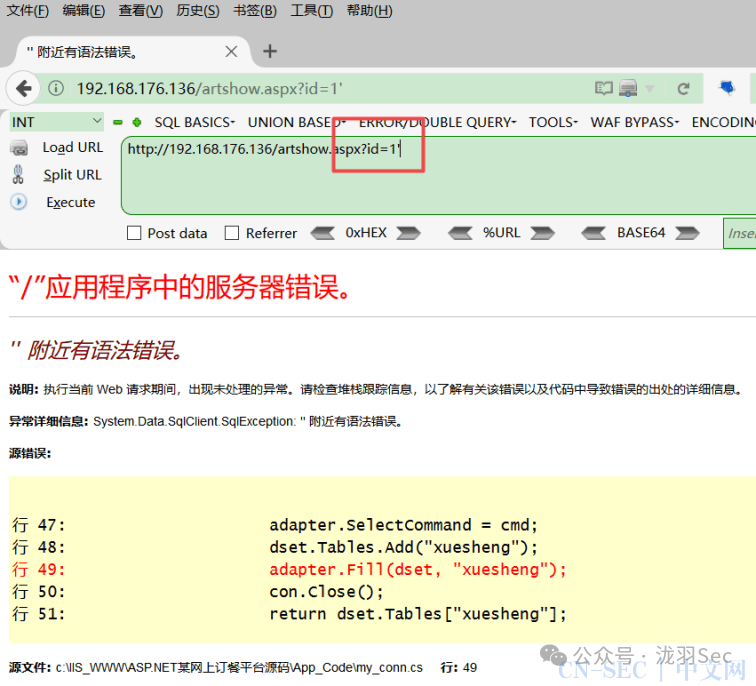Open the INT type dropdown
Viewport: 756px width, 686px height.
pyautogui.click(x=56, y=122)
